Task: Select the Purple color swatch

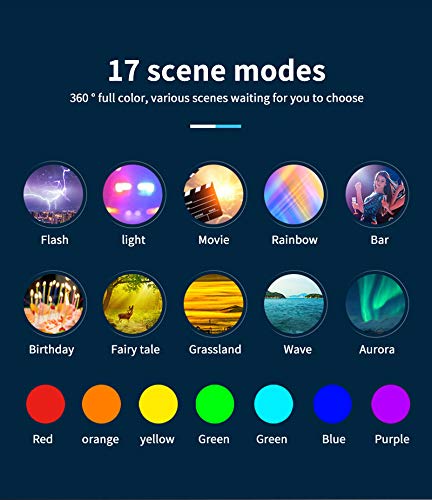Action: (391, 404)
